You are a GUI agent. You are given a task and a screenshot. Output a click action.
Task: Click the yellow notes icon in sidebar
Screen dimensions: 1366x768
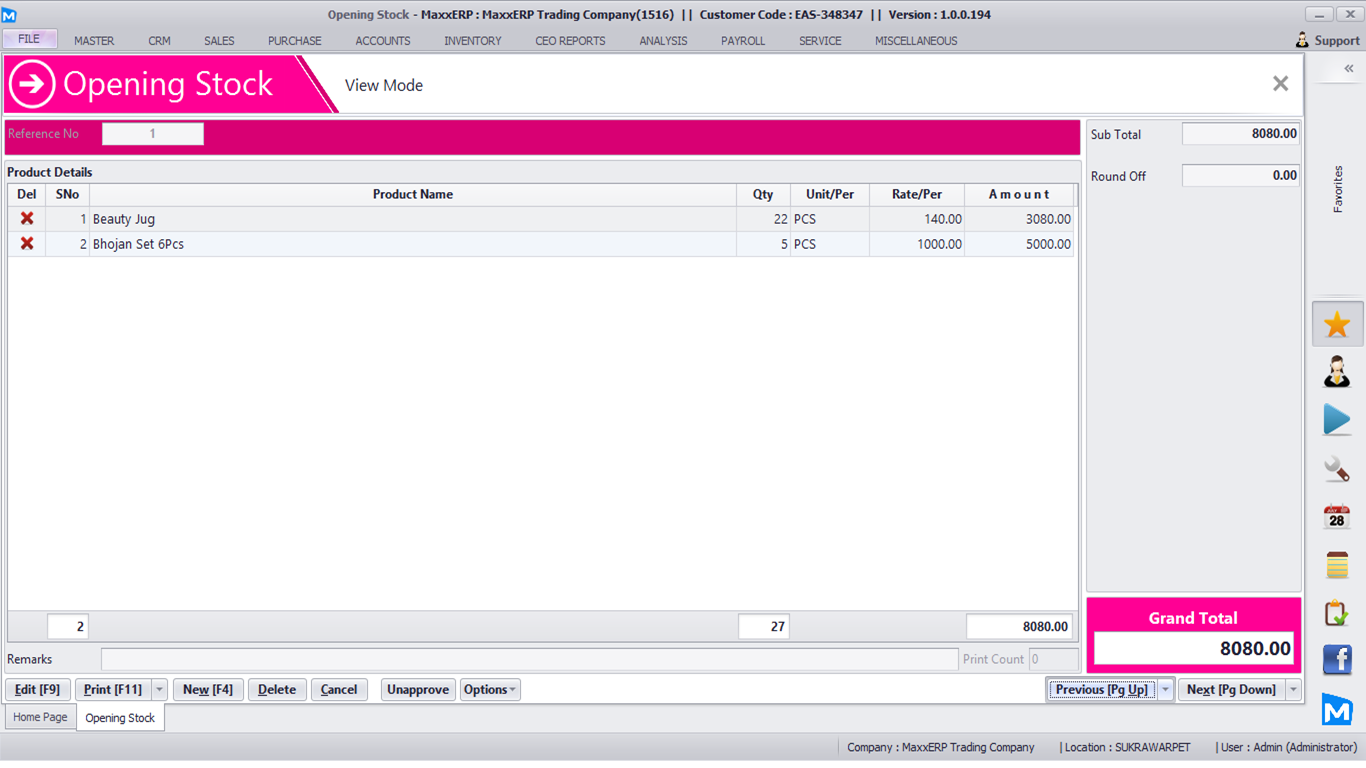[1337, 565]
